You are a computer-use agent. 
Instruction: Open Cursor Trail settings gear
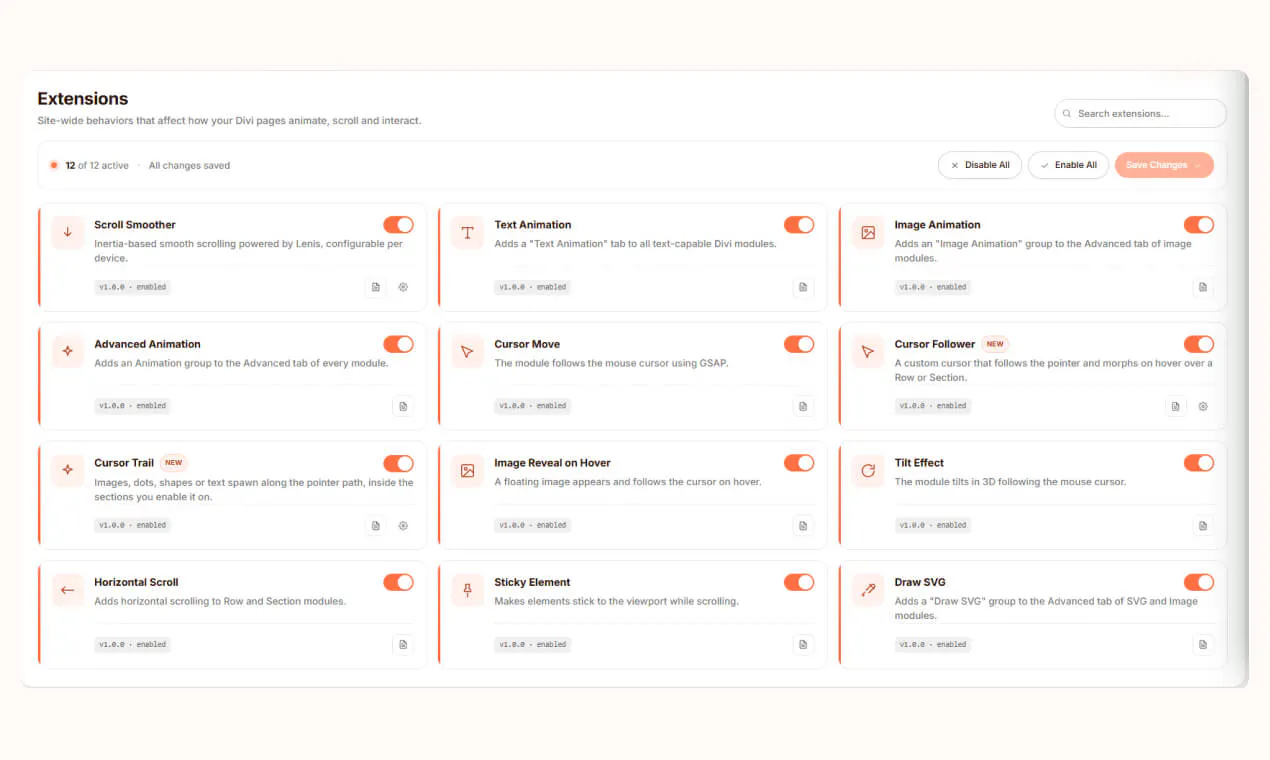click(x=403, y=525)
